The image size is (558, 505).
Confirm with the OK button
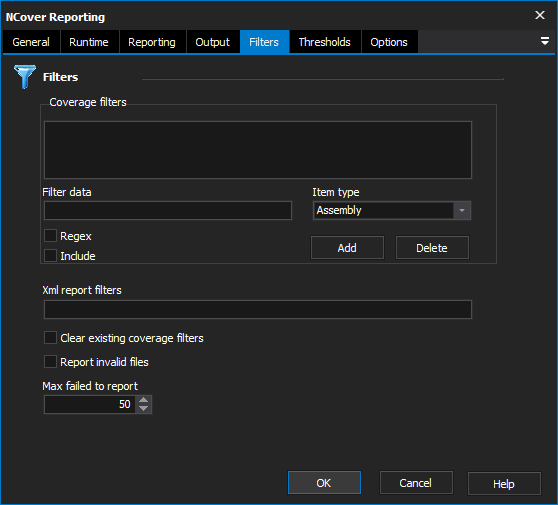pos(324,483)
